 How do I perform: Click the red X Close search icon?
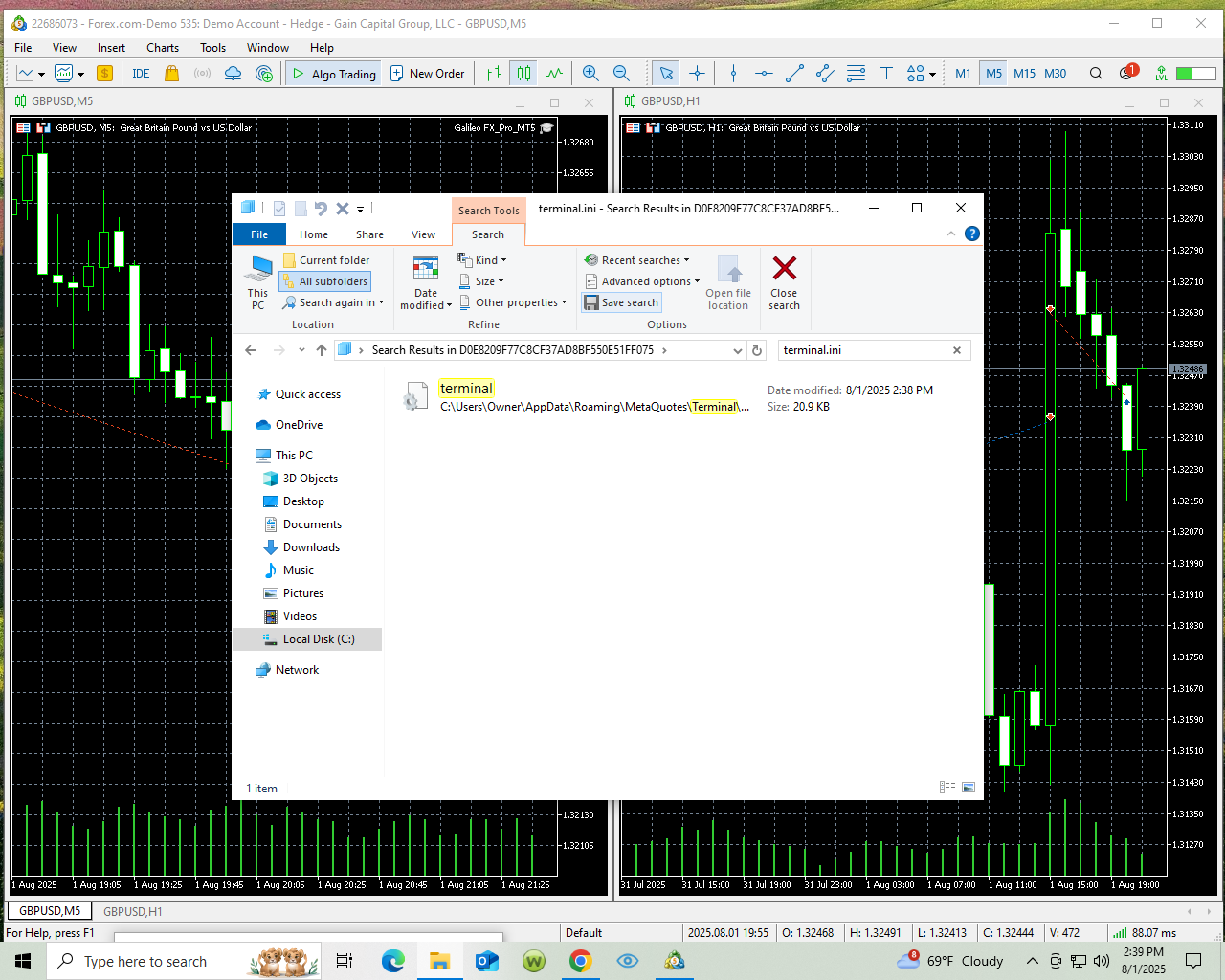coord(784,269)
